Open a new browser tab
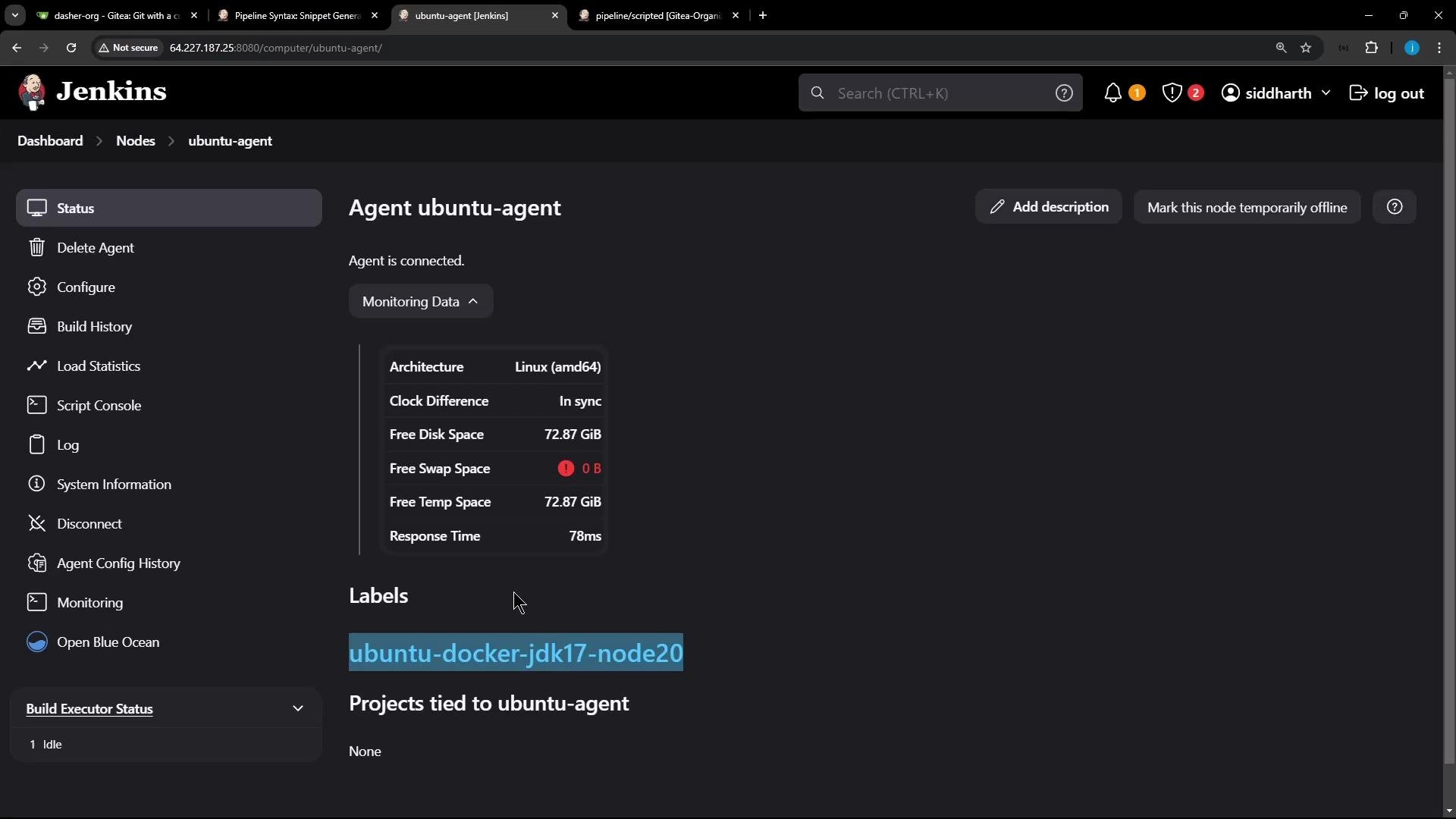Screen dimensions: 1456x819 click(763, 15)
